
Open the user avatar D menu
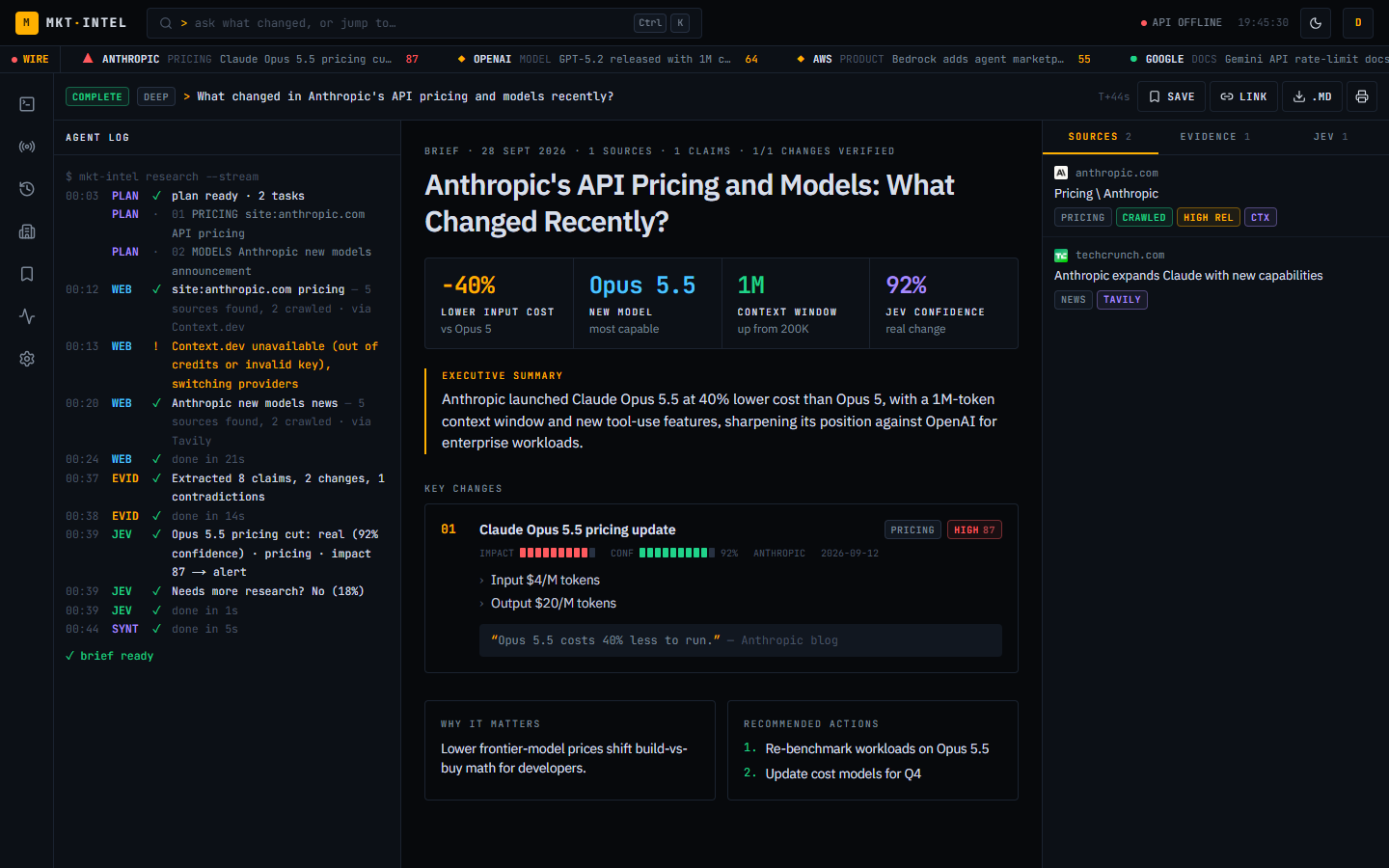1358,22
